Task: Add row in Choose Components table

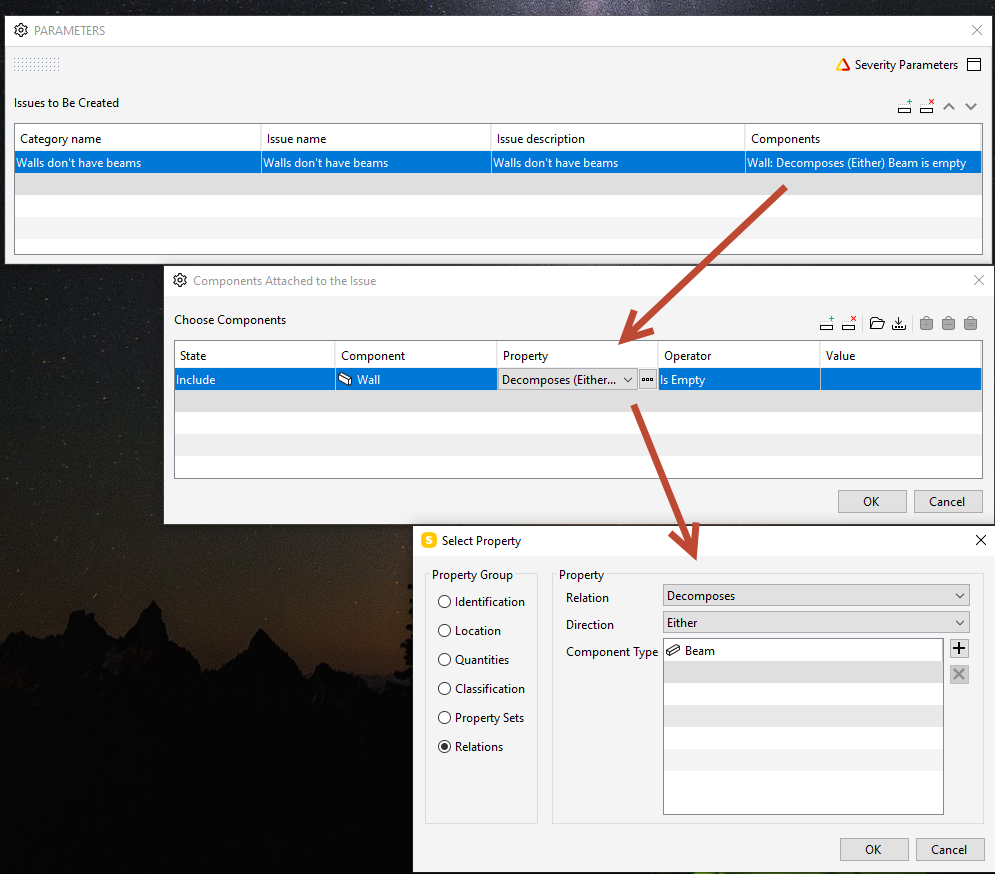Action: (827, 324)
